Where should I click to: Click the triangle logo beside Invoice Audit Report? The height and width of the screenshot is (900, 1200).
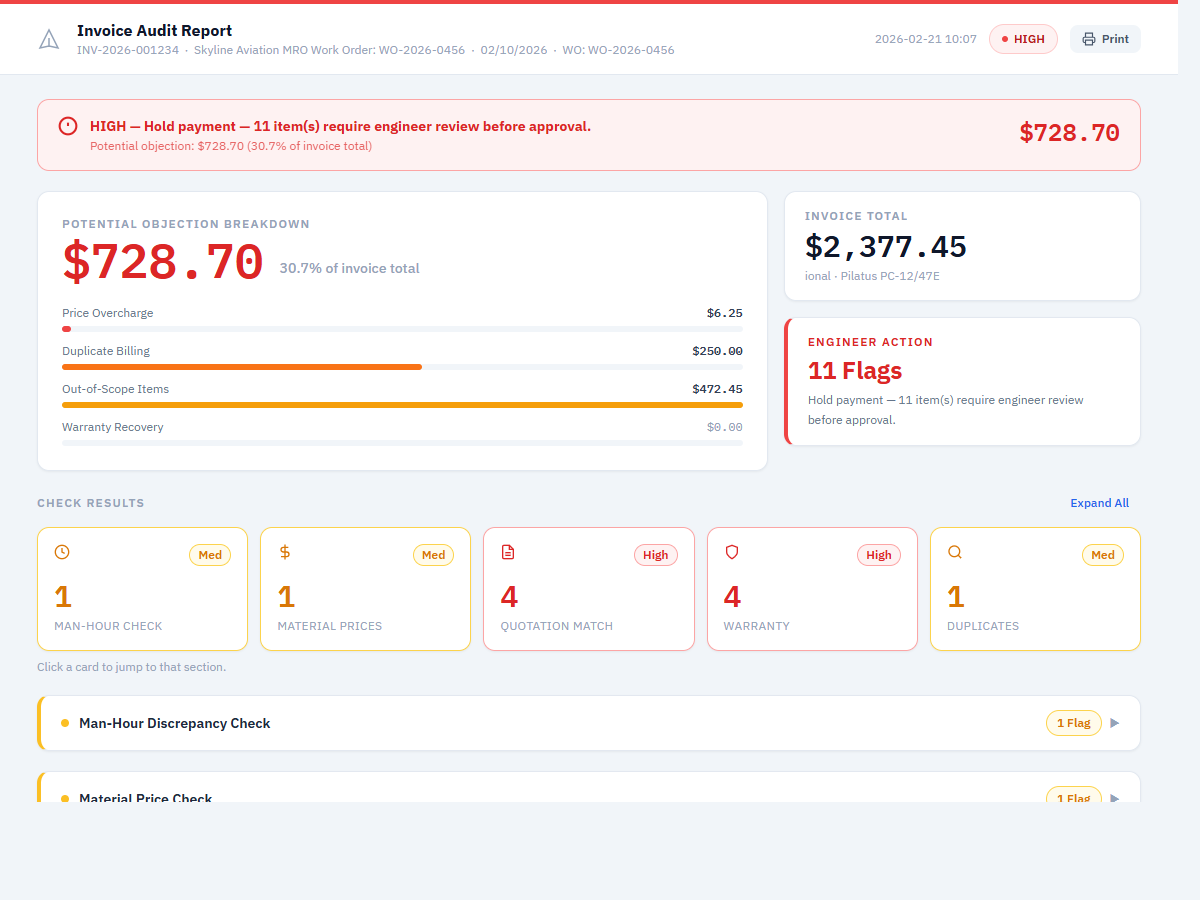[48, 38]
